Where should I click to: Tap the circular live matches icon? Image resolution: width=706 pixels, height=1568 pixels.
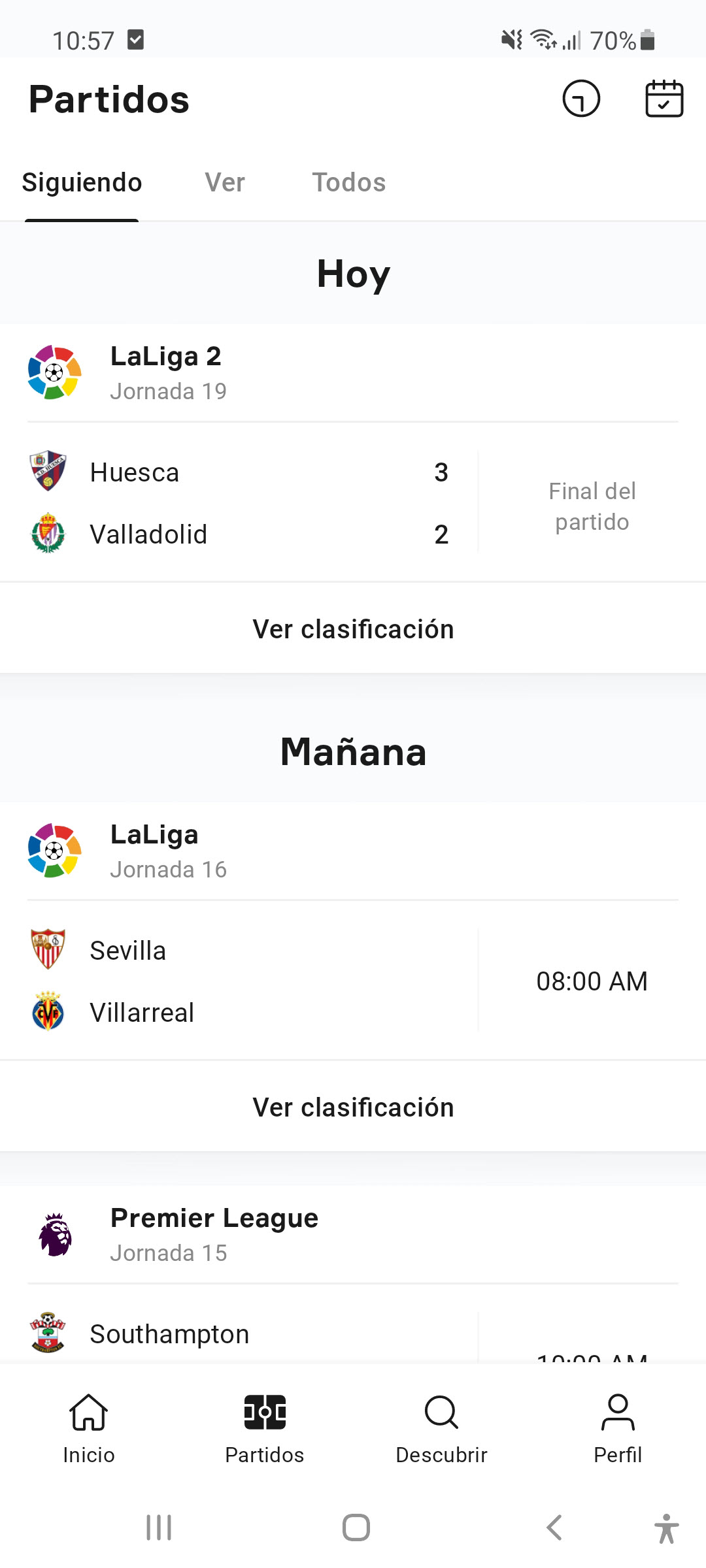coord(580,99)
